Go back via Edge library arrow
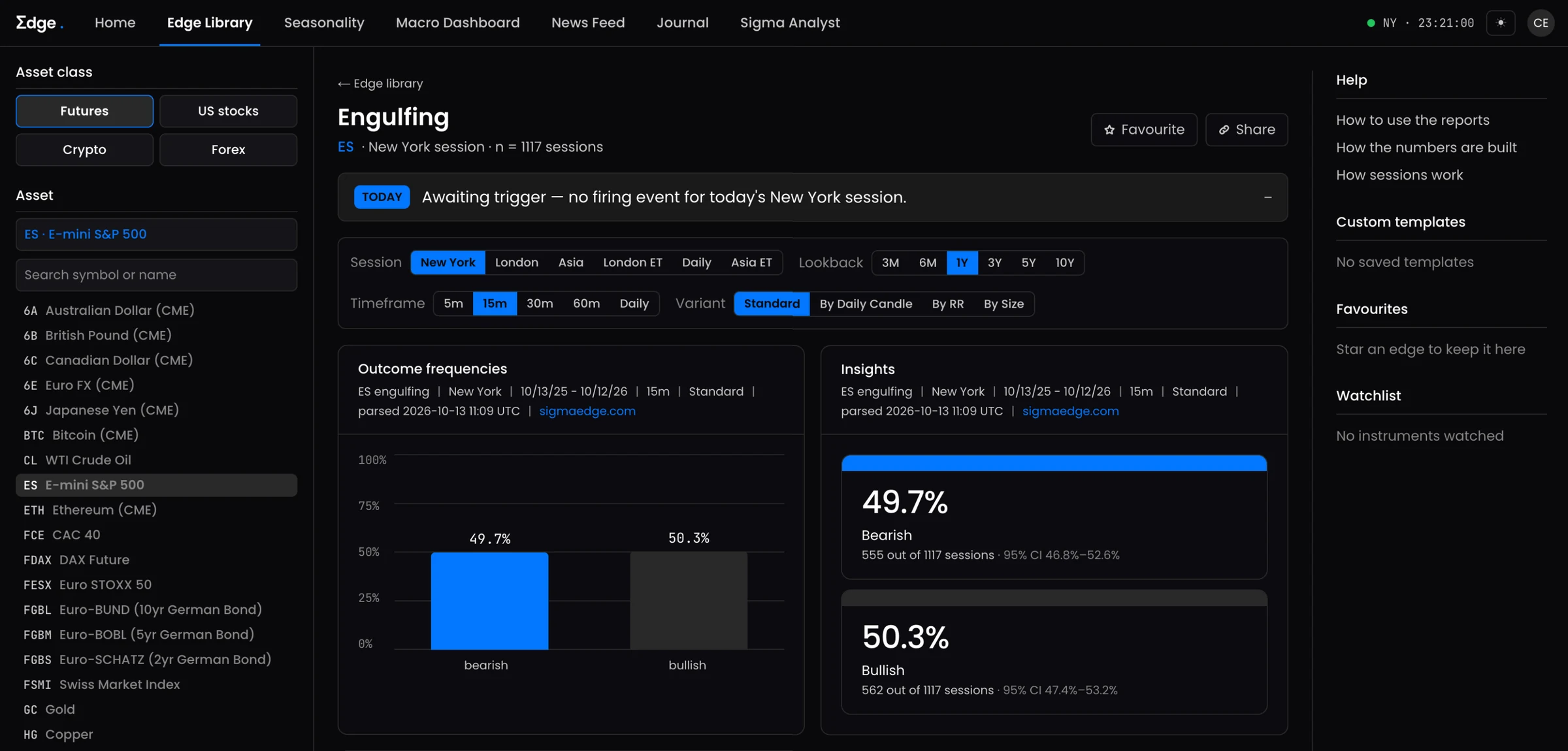Image resolution: width=1568 pixels, height=751 pixels. (380, 84)
